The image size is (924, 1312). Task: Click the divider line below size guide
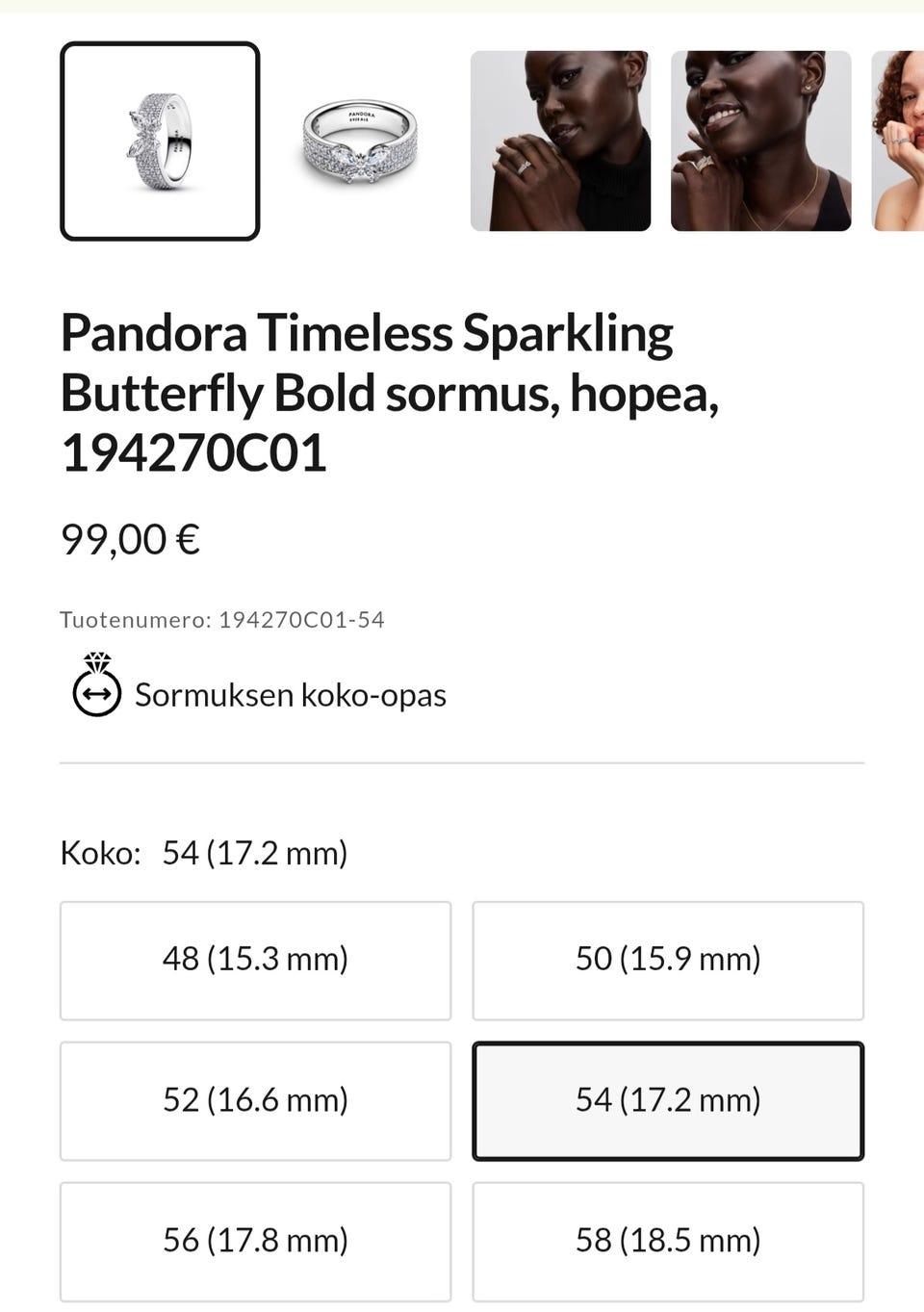coord(462,763)
